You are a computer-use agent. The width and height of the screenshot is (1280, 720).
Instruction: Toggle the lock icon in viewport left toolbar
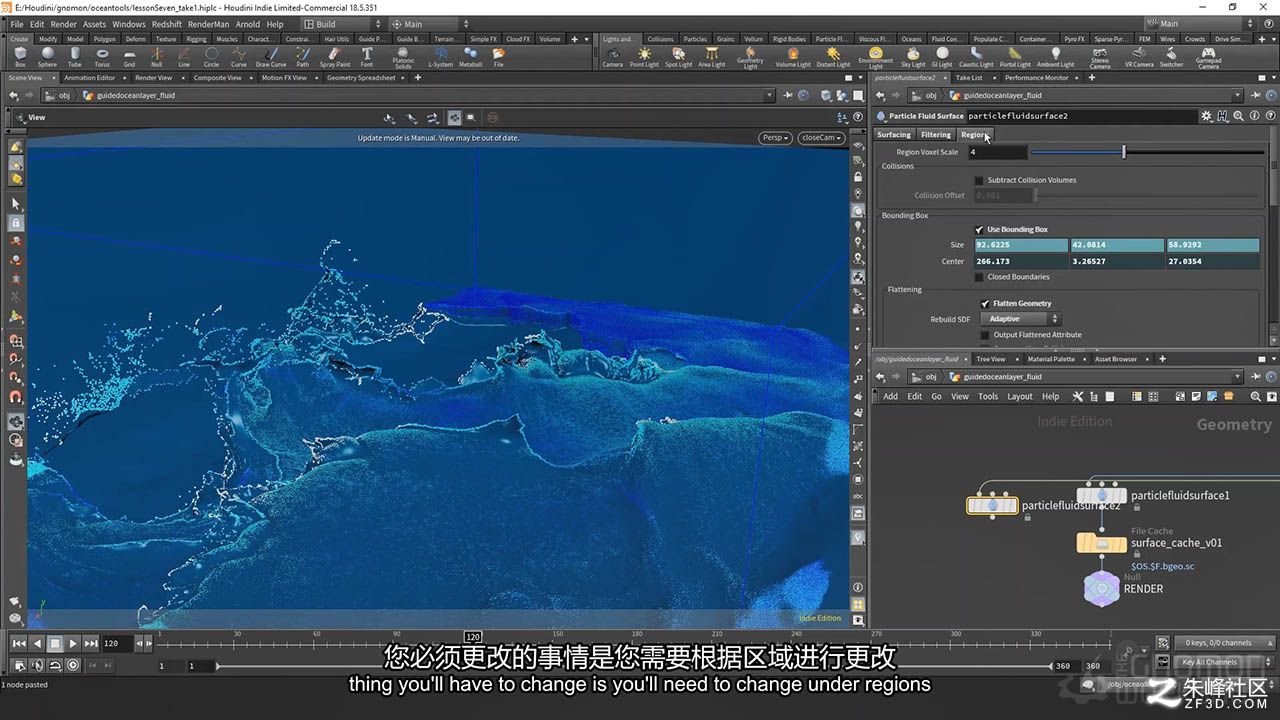tap(16, 222)
